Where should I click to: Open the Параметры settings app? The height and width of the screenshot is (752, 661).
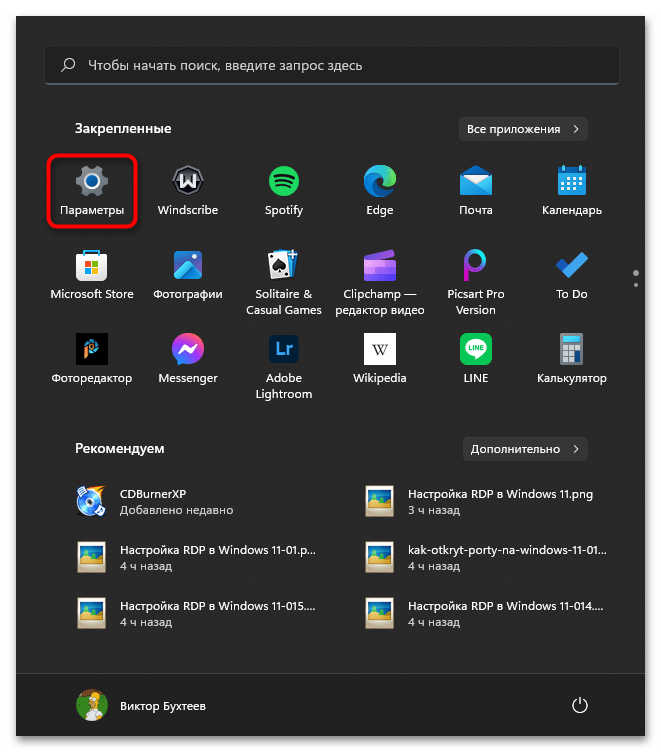coord(92,191)
